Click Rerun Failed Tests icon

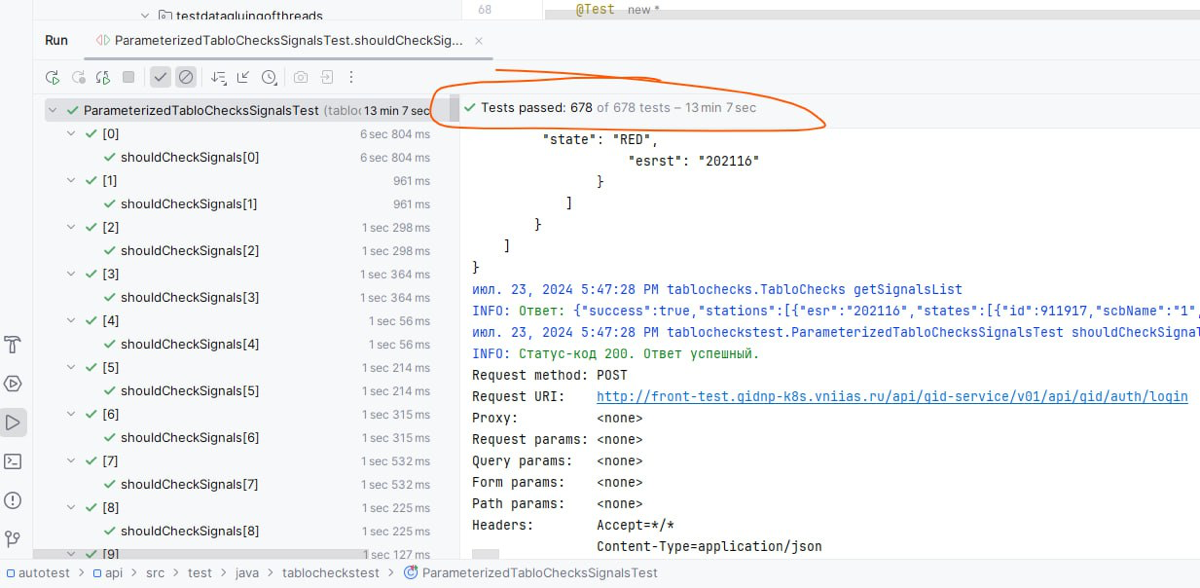click(78, 77)
